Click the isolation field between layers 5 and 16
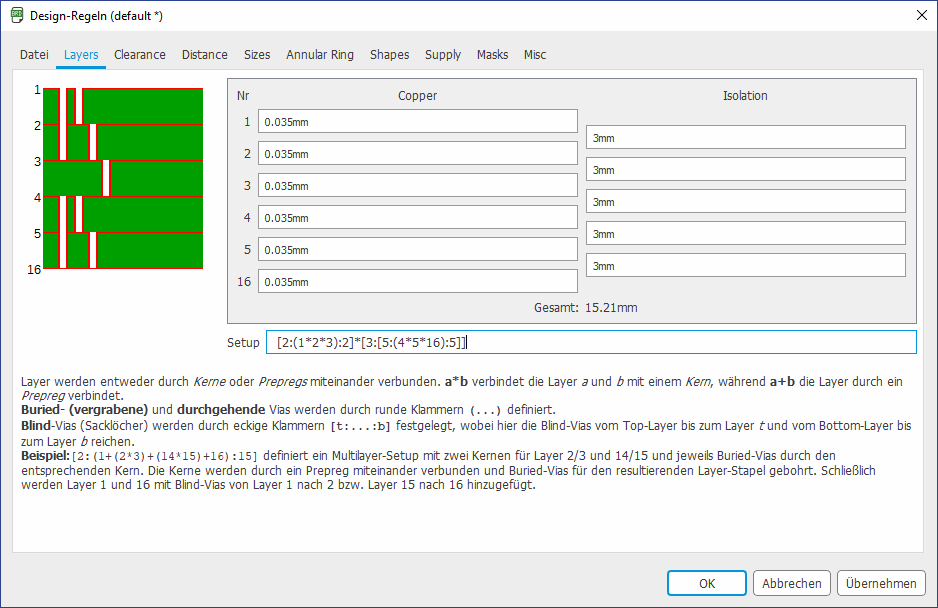The image size is (938, 608). point(745,266)
